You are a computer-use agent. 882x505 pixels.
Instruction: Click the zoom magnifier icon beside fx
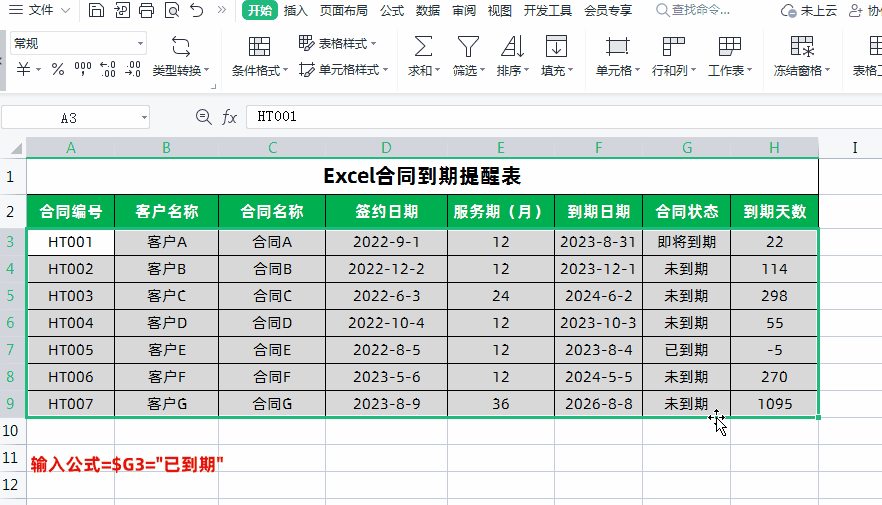tap(203, 117)
